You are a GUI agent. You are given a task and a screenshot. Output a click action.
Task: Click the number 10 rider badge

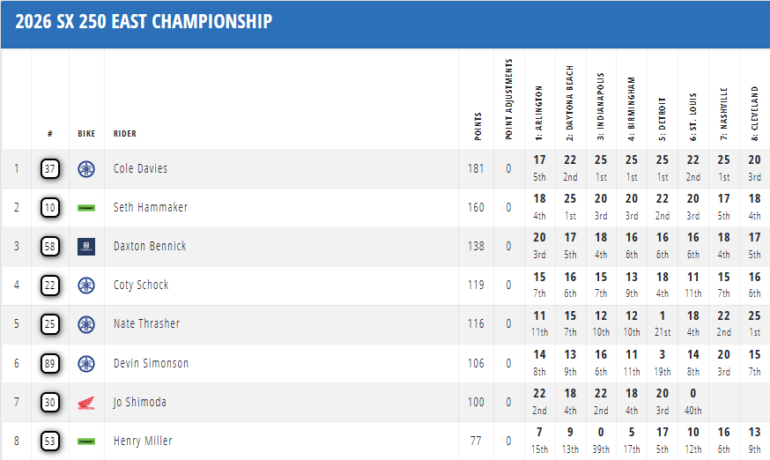(50, 207)
